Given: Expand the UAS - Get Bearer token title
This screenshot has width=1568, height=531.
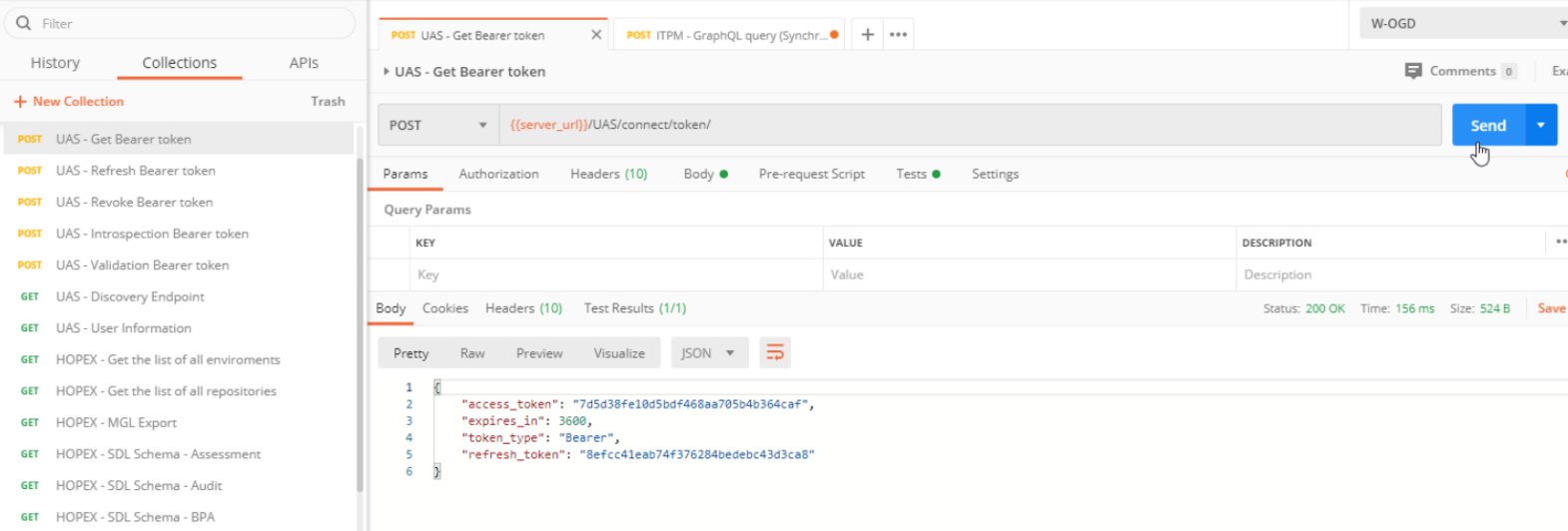Looking at the screenshot, I should (x=387, y=72).
